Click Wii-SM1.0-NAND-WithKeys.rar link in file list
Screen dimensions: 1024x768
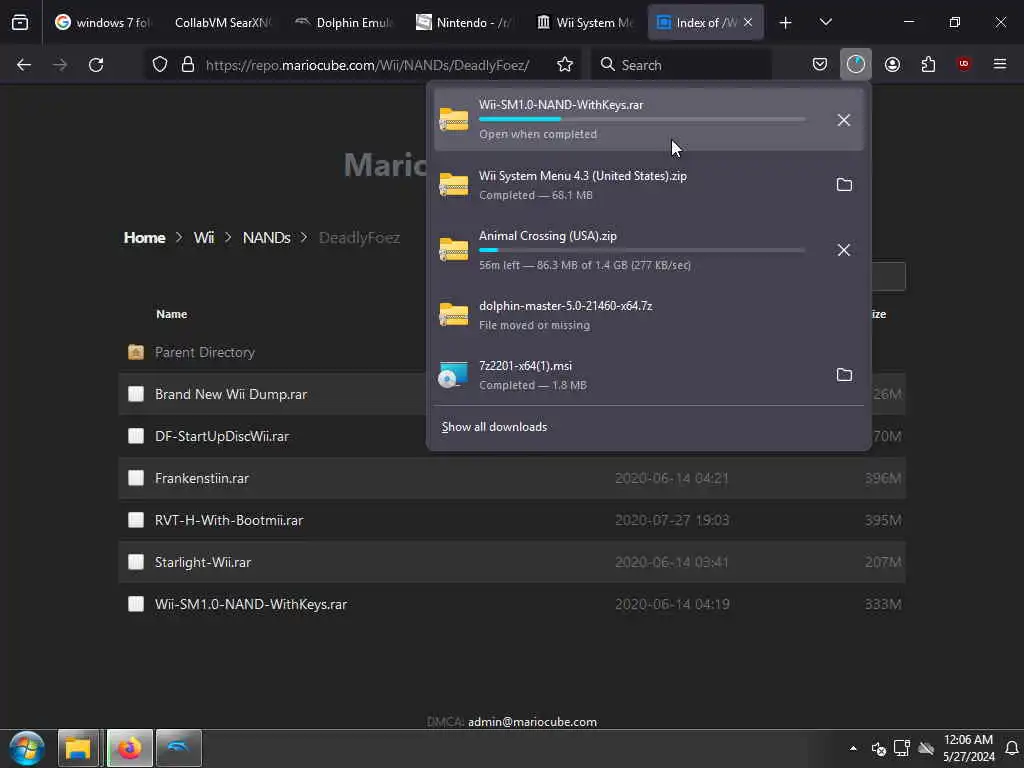click(251, 605)
